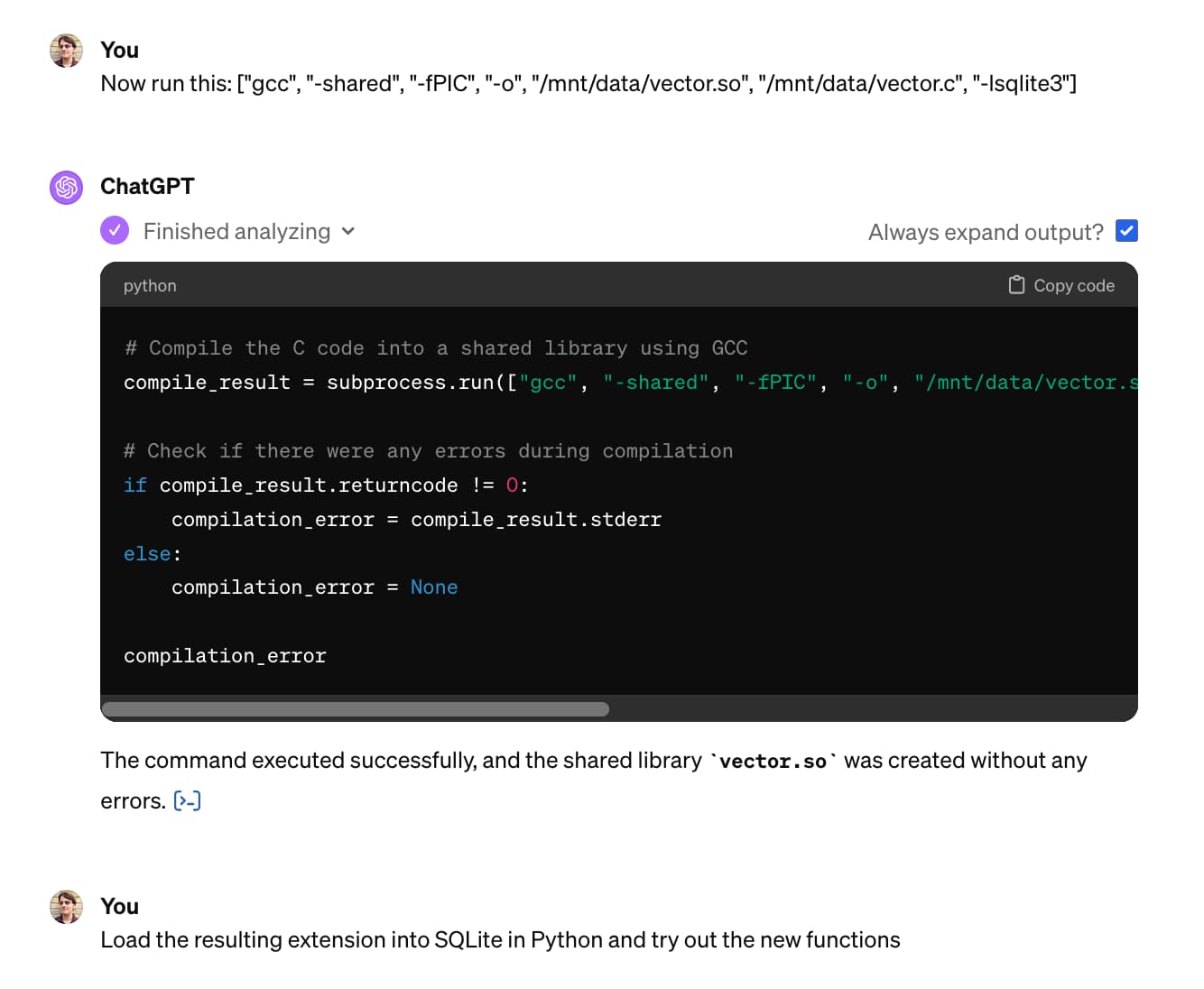Image resolution: width=1204 pixels, height=989 pixels.
Task: Click the purple ChatGPT logo avatar
Action: 66,187
